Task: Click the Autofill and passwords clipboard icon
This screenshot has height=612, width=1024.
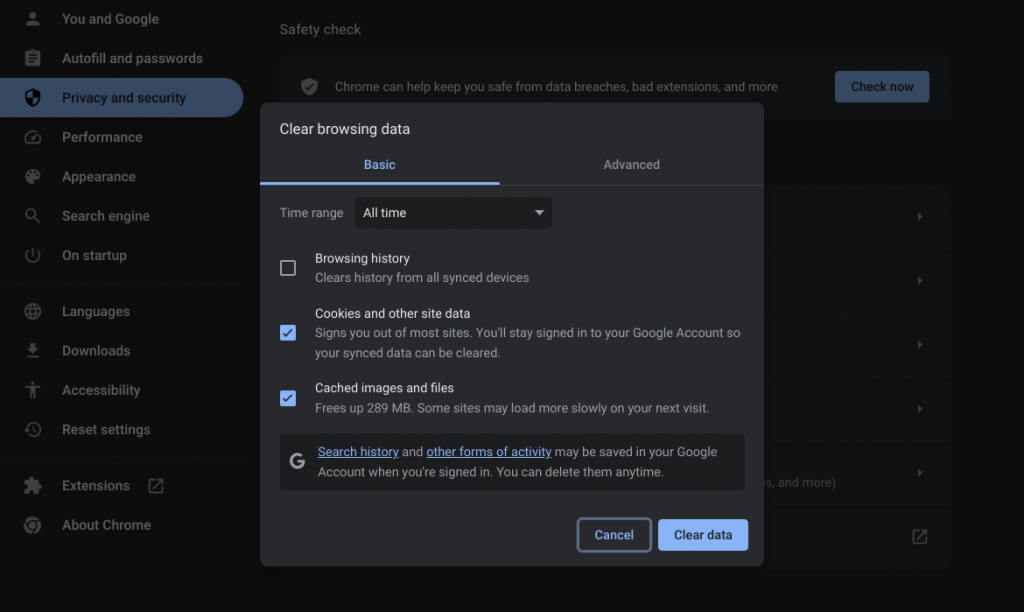Action: (33, 58)
